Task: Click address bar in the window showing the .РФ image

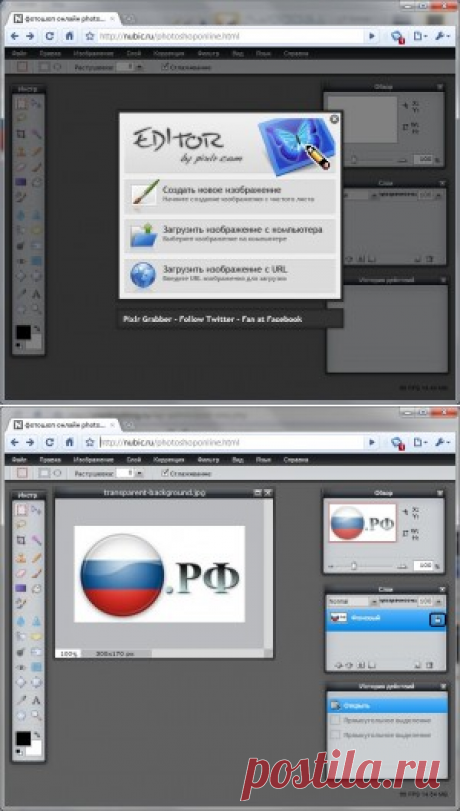Action: 230,443
